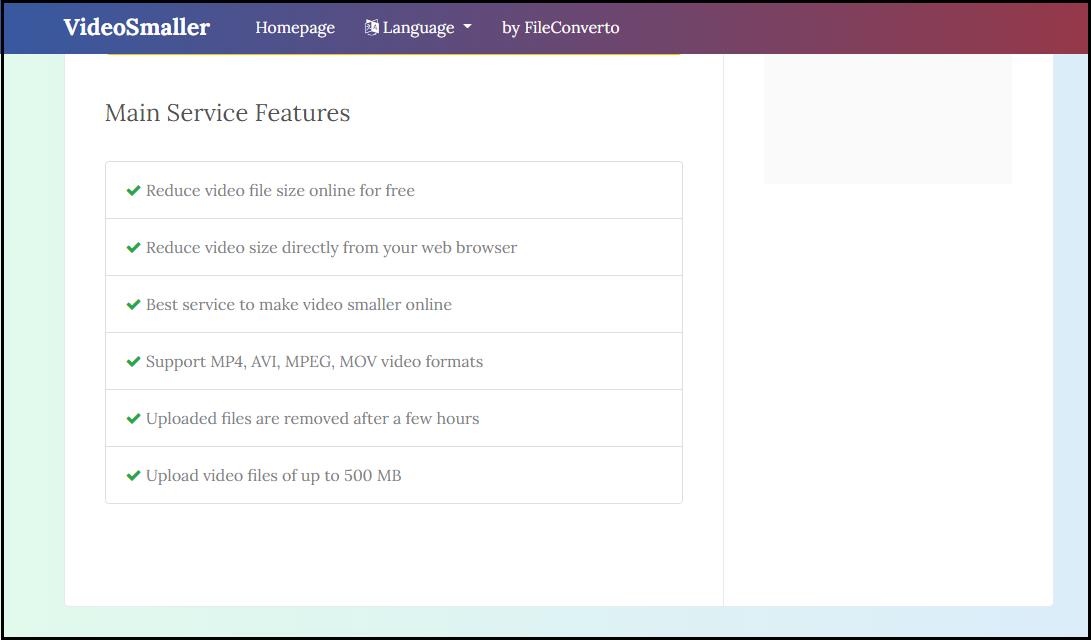Image resolution: width=1091 pixels, height=640 pixels.
Task: Click the checkmark beside 'Reduce video file size online'
Action: click(x=133, y=191)
